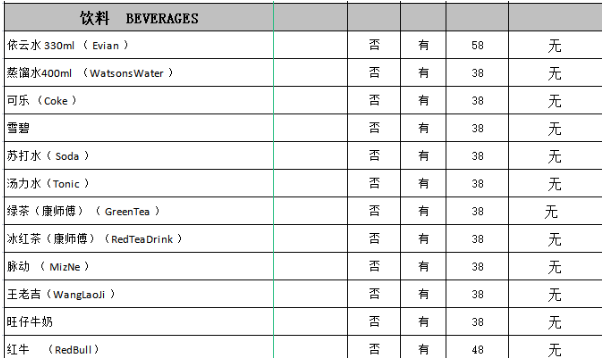Select the 饮料 BEVERAGES header cell
603x363 pixels.
click(x=139, y=18)
